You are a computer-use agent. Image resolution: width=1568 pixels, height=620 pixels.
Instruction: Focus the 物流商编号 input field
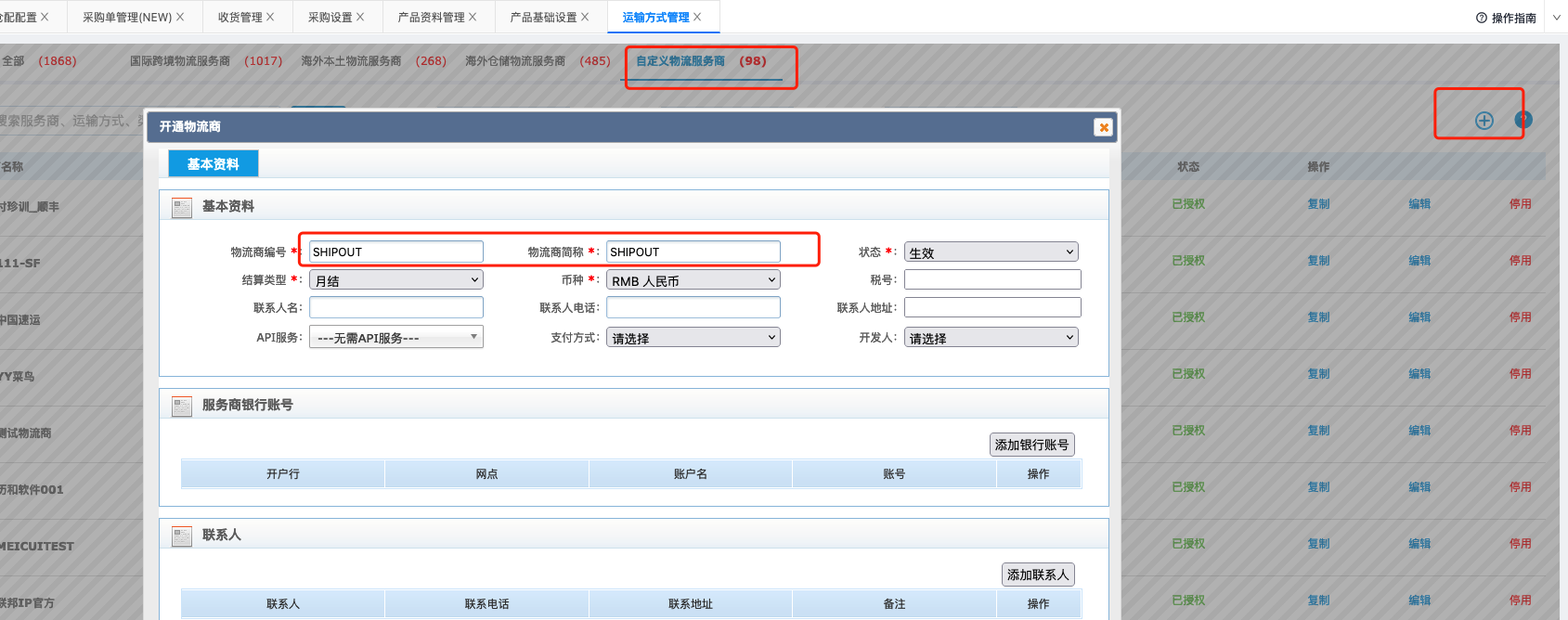[396, 252]
